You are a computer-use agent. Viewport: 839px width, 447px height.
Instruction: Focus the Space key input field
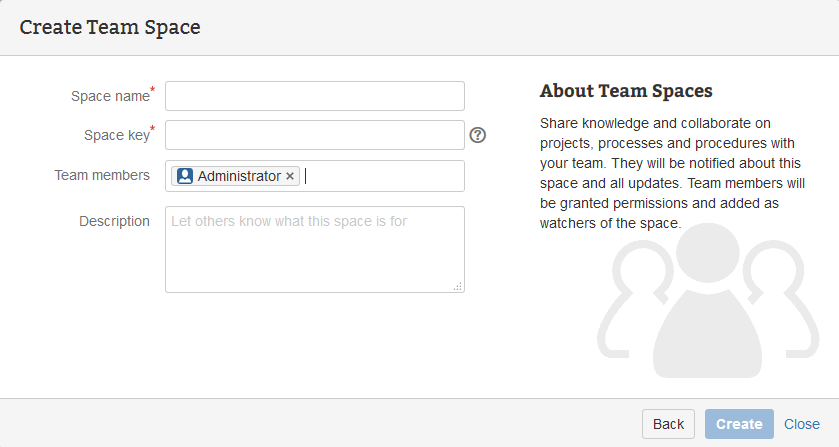(315, 135)
